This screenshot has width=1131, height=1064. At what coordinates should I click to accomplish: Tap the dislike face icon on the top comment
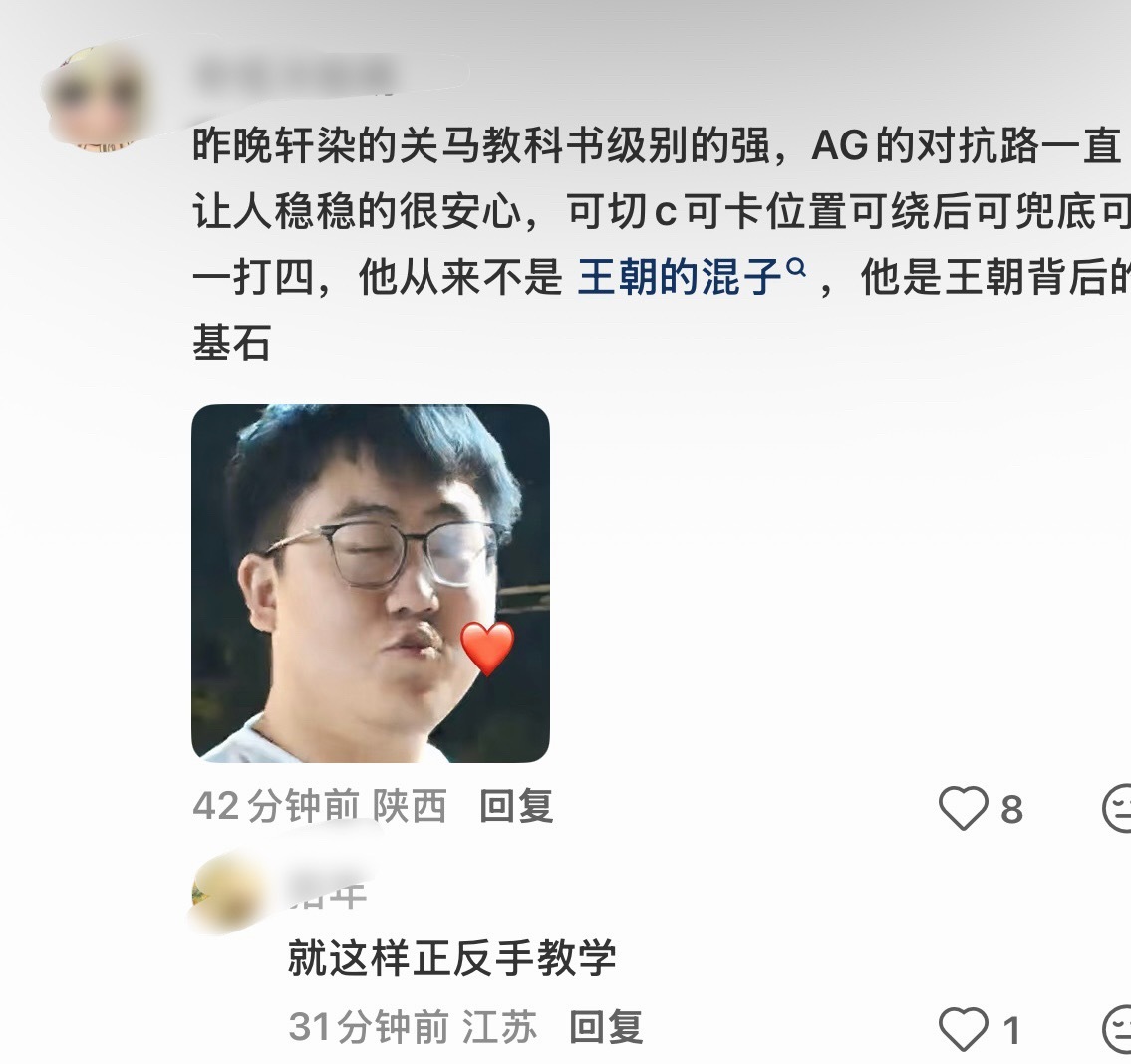[1118, 808]
